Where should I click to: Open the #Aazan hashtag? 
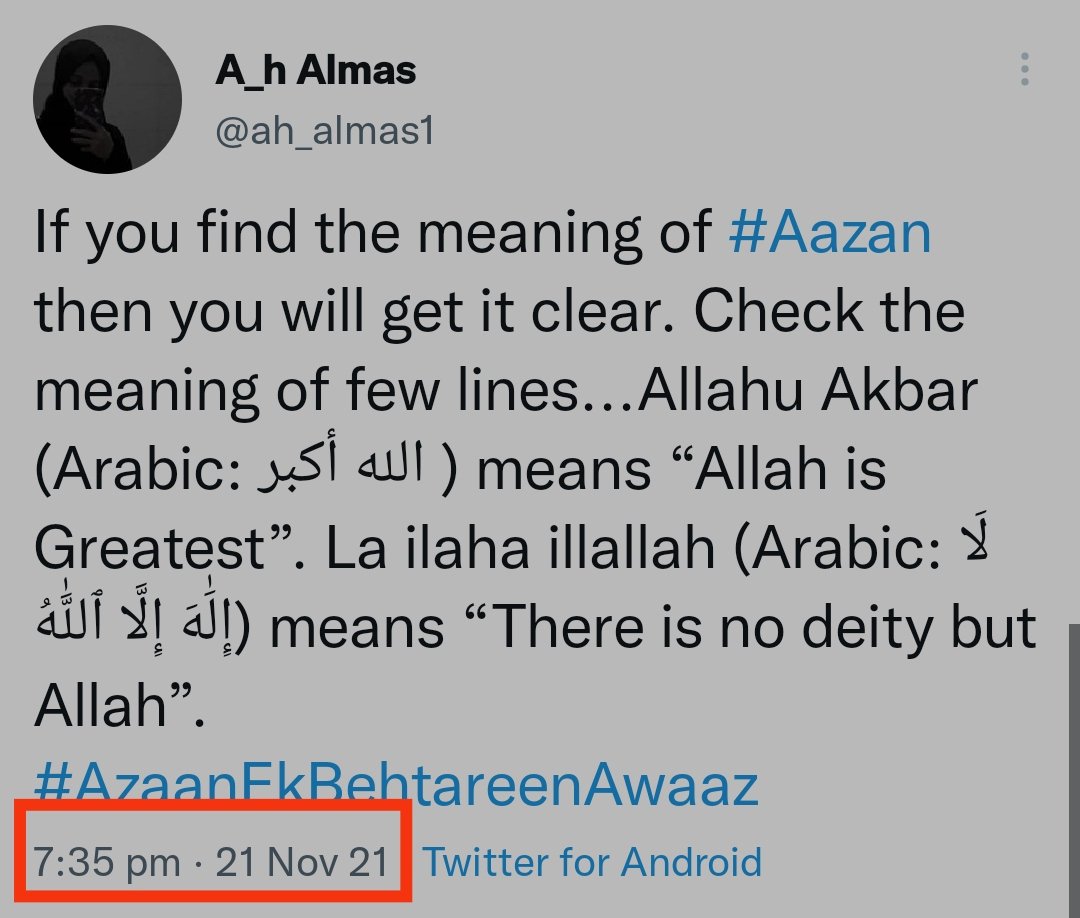tap(830, 232)
